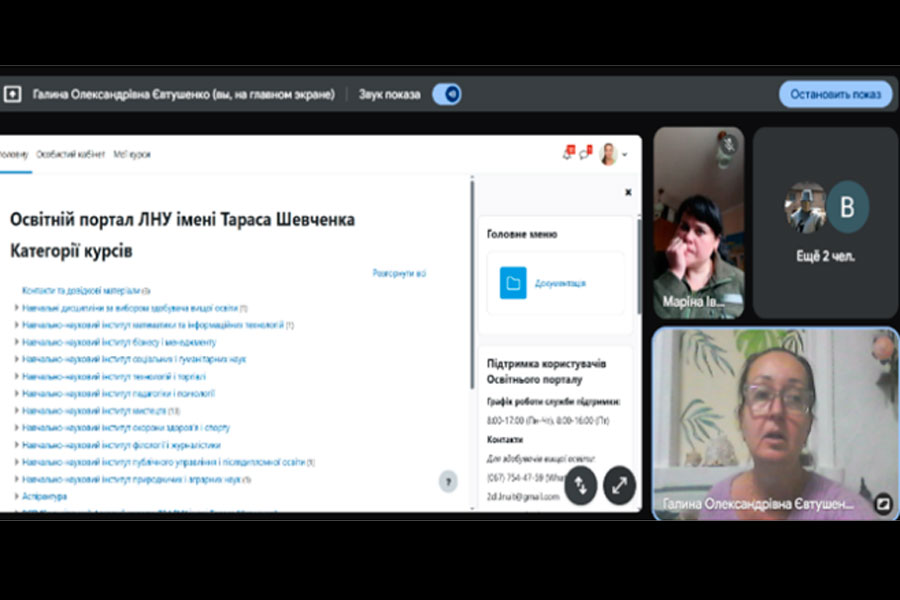Click the muted microphone icon on Маріна tile
Viewport: 900px width, 600px height.
tap(729, 144)
